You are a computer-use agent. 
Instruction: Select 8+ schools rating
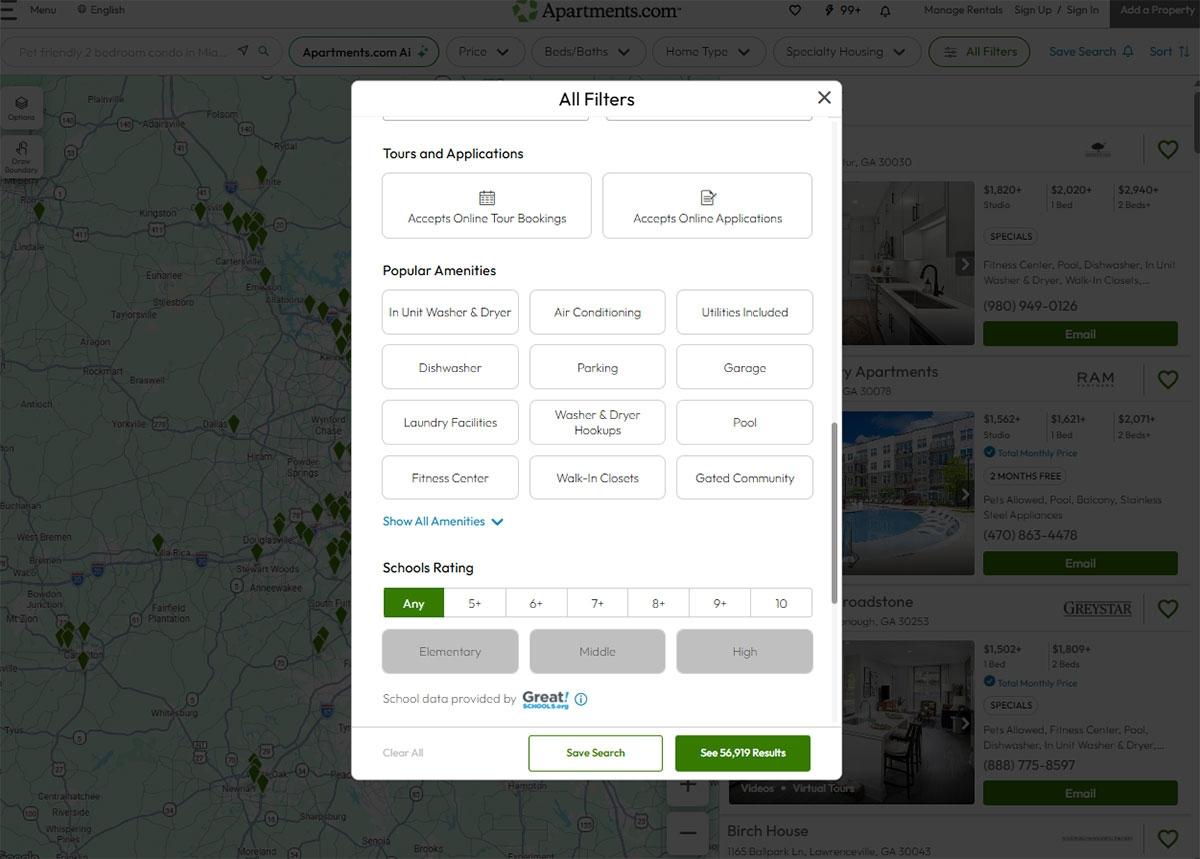pos(658,603)
